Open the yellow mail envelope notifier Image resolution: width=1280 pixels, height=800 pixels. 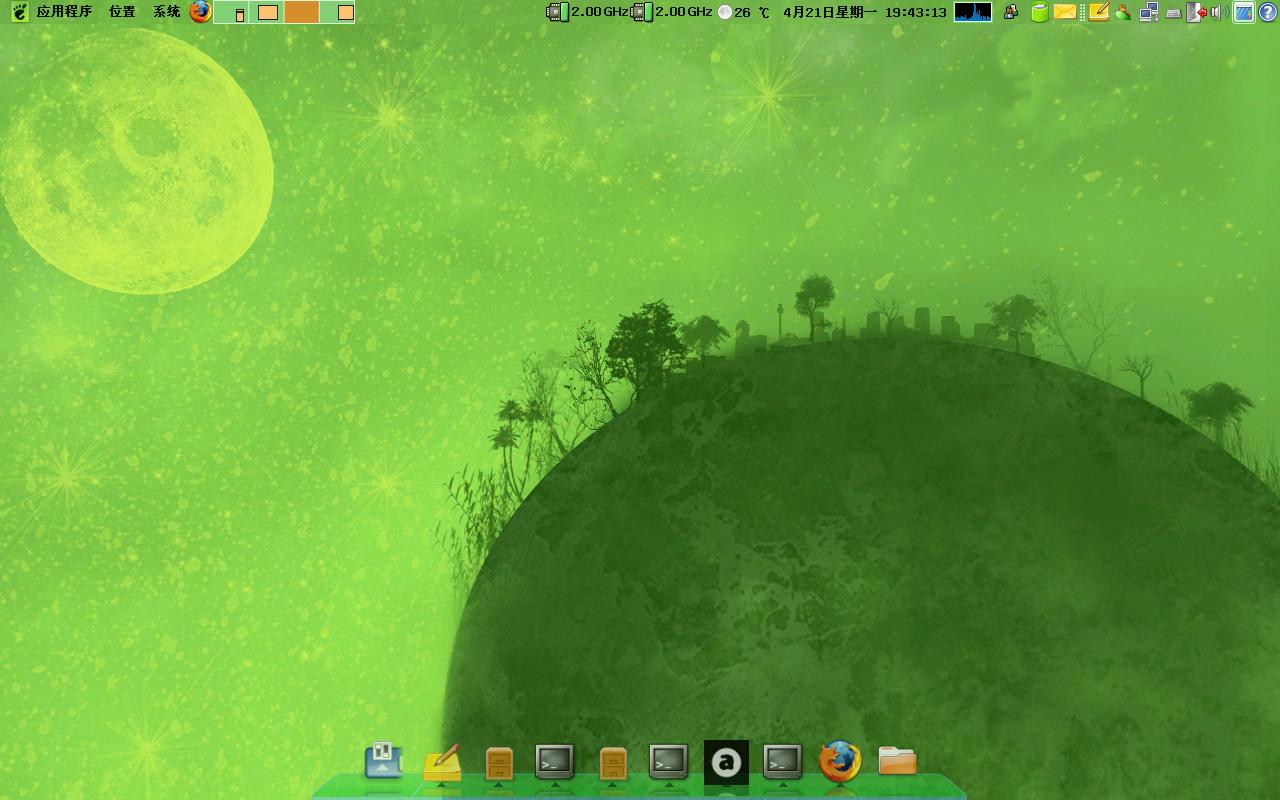pos(1065,12)
